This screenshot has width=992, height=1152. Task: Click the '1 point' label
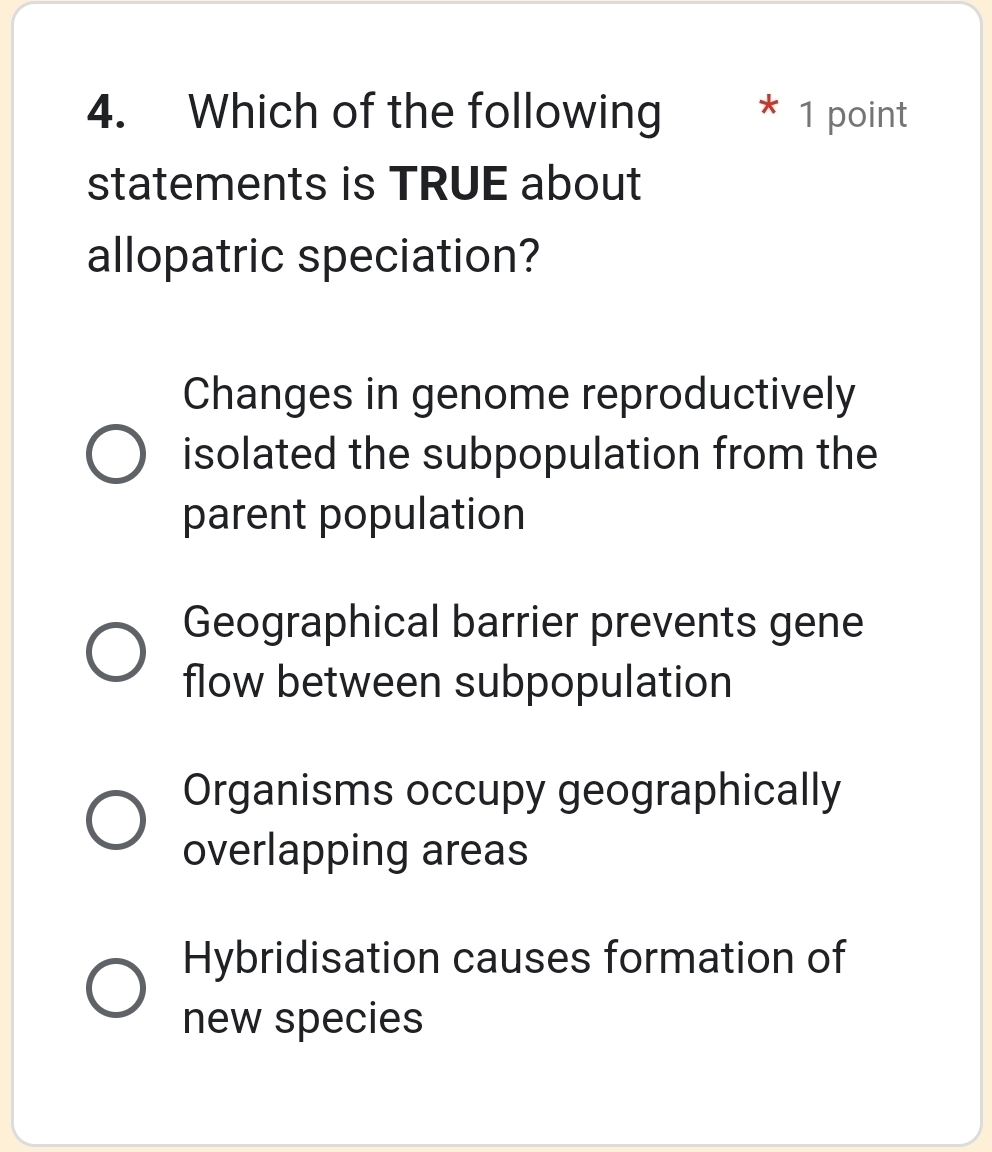pyautogui.click(x=851, y=115)
